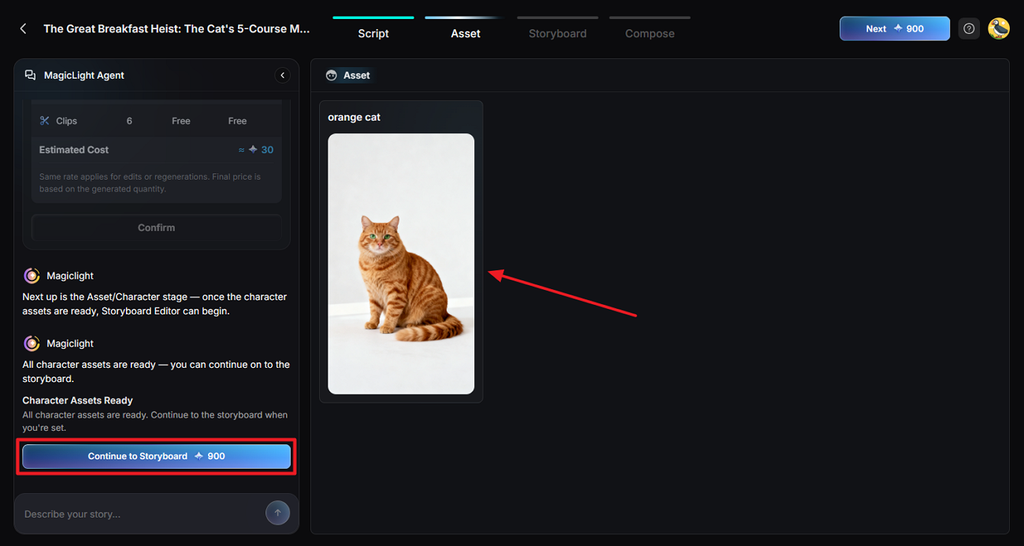This screenshot has width=1024, height=546.
Task: Open the orange cat image thumbnail
Action: (x=401, y=264)
